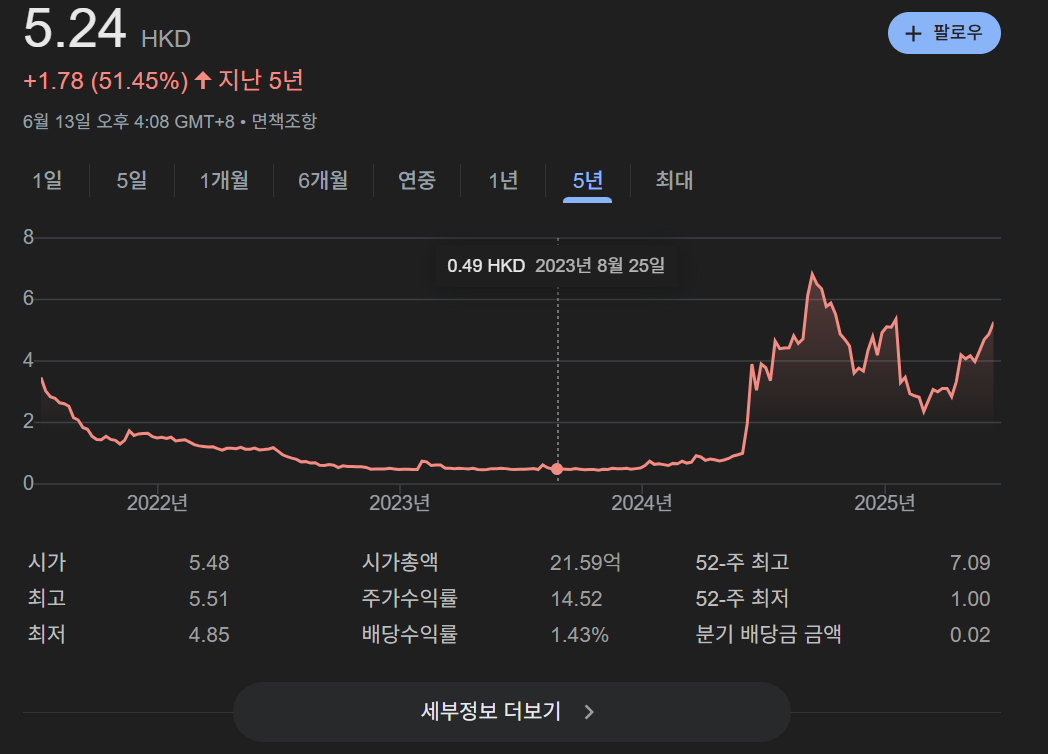The width and height of the screenshot is (1048, 754).
Task: Click the 팔로우 follow button
Action: 944,33
